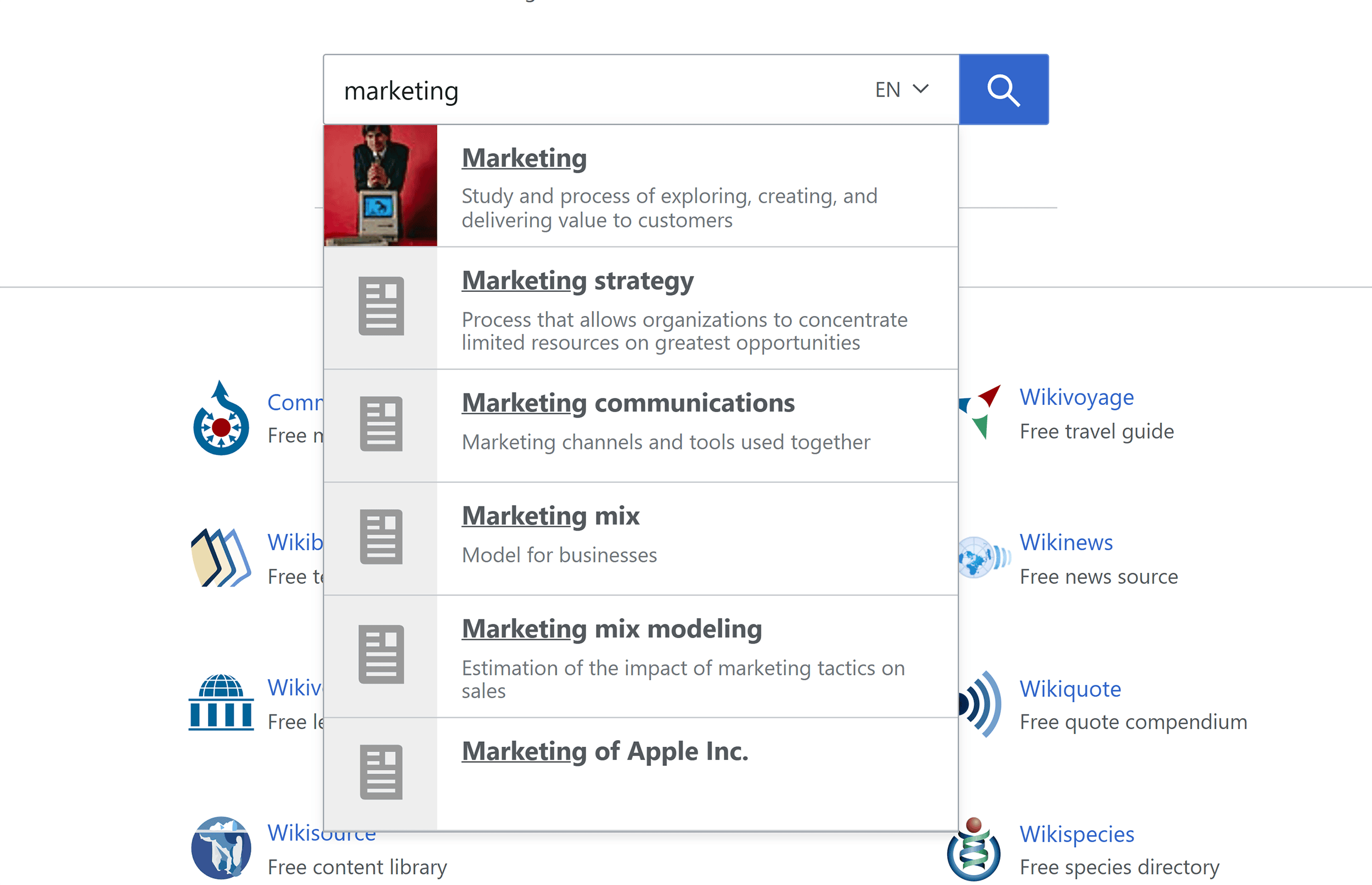
Task: Open the Wikivoyage link
Action: [x=1077, y=397]
